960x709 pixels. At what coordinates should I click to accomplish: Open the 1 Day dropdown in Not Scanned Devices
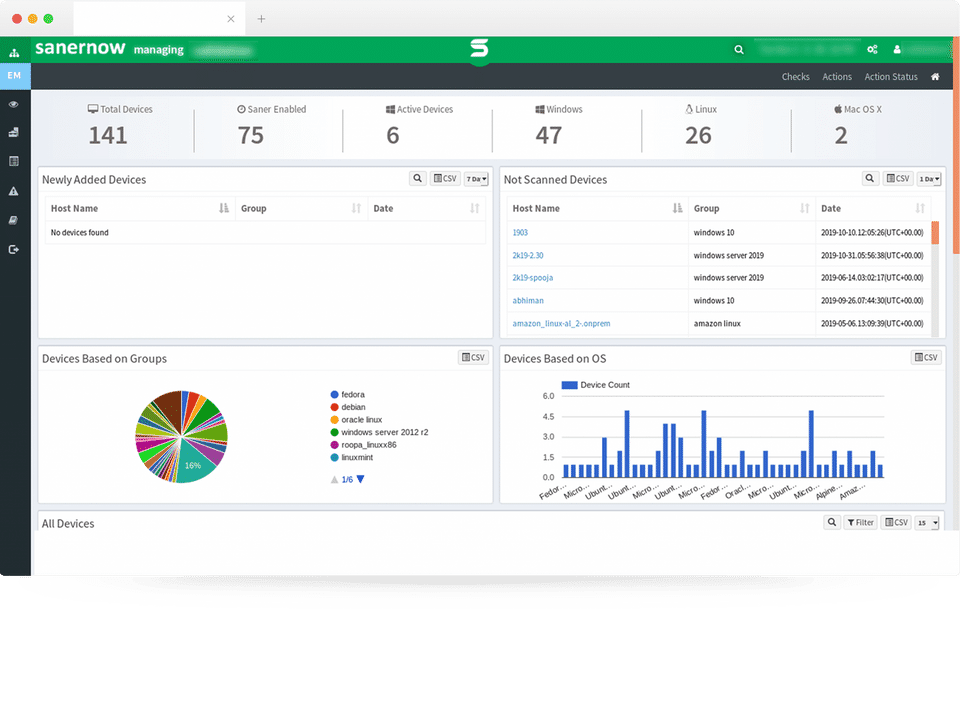pos(929,179)
